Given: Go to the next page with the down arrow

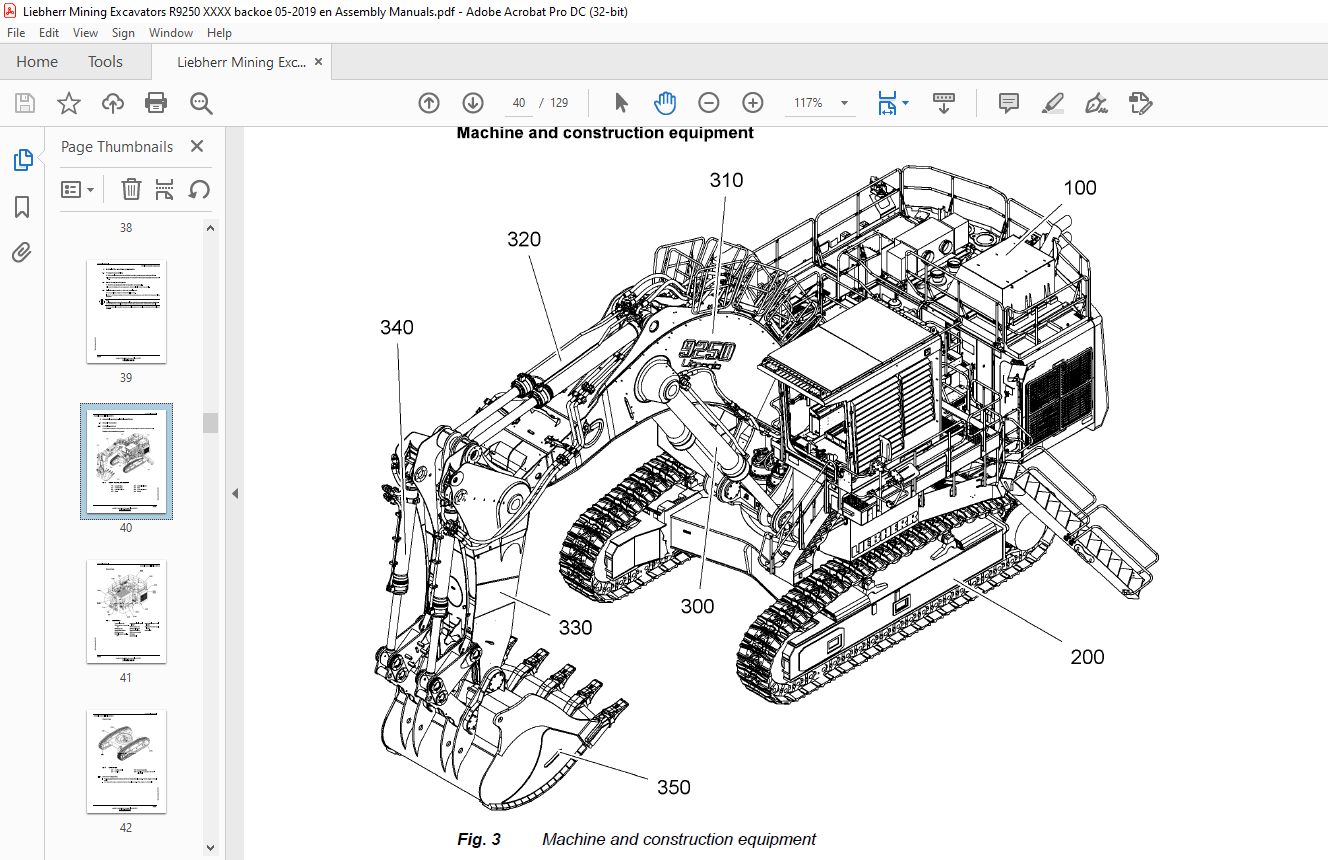Looking at the screenshot, I should (x=473, y=103).
